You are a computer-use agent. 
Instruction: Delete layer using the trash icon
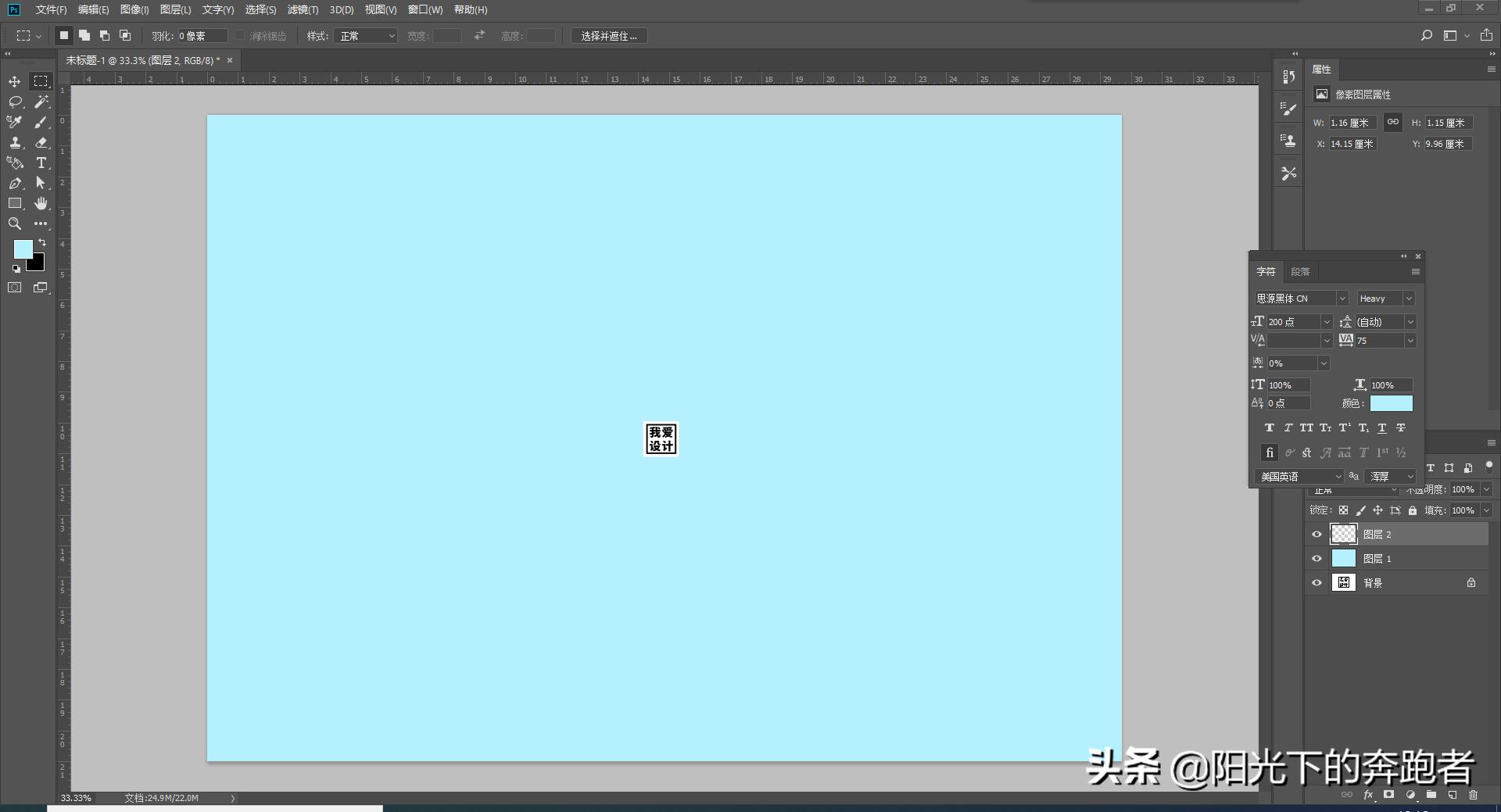coord(1474,795)
